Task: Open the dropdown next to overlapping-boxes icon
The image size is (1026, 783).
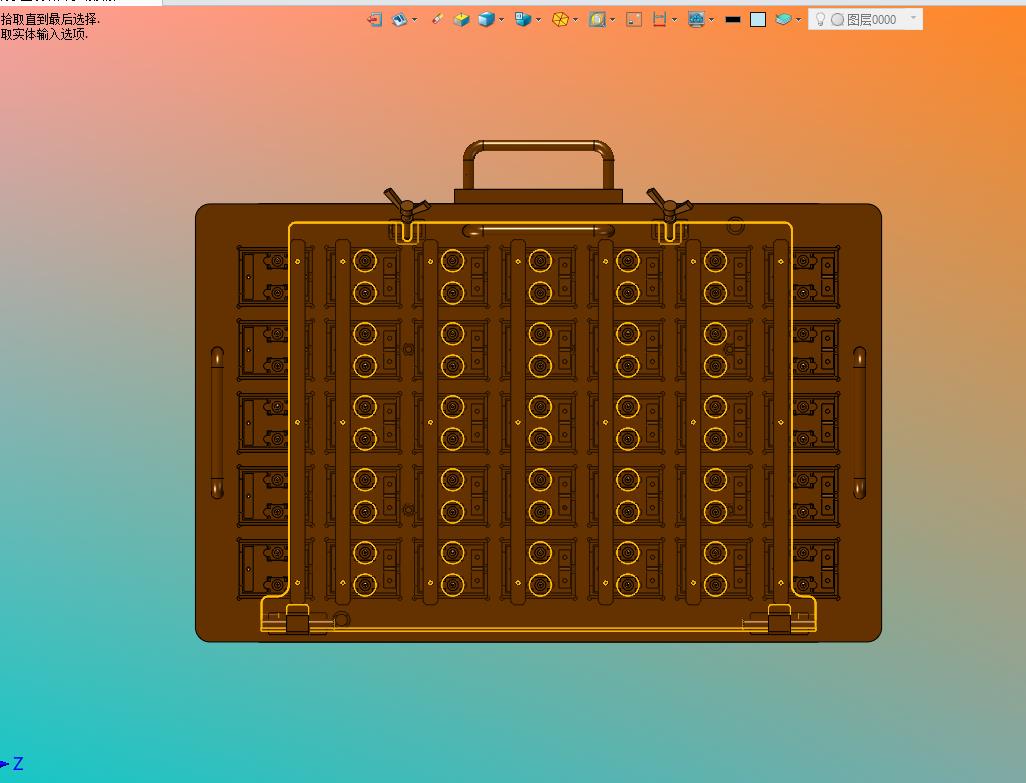Action: (538, 20)
